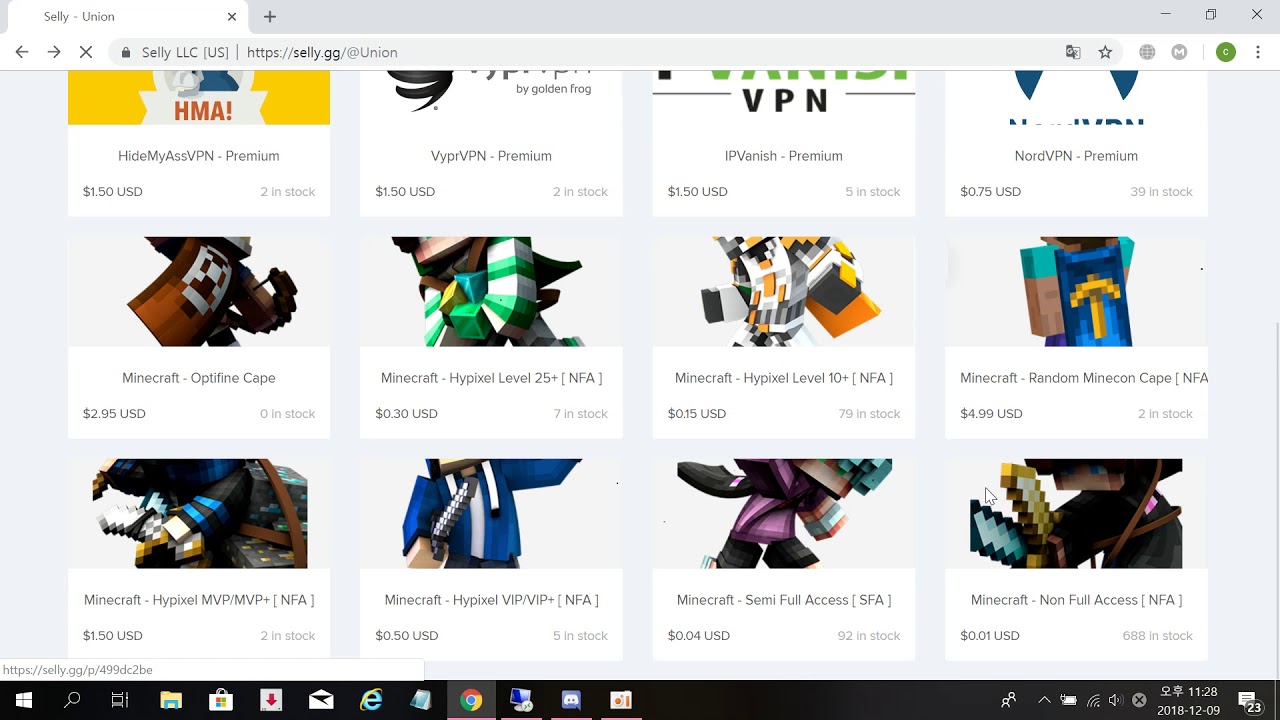Open Minecraft - Hypixel VIP/VIP+ listing

click(x=491, y=600)
